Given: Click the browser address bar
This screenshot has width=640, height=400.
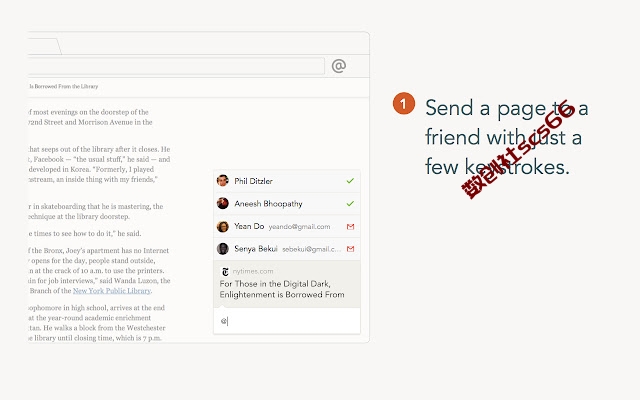Looking at the screenshot, I should 176,66.
